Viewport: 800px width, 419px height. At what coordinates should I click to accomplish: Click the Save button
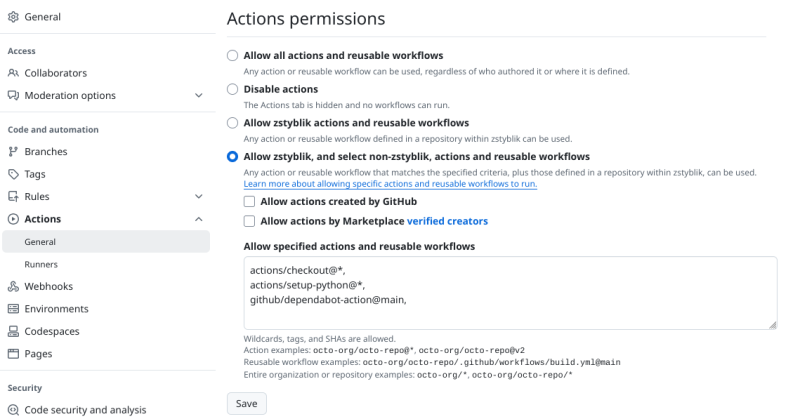pos(246,404)
